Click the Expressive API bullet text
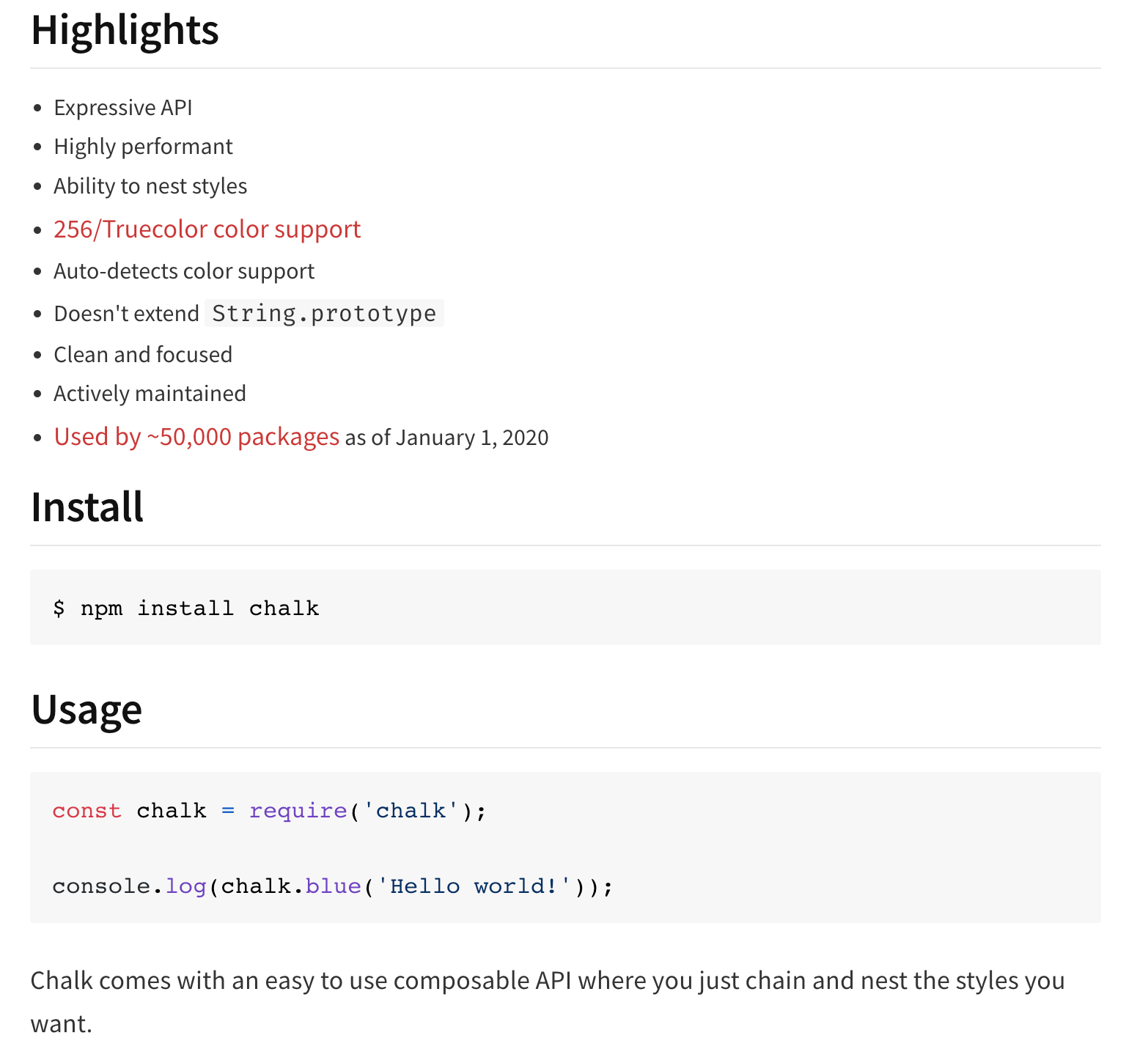This screenshot has height=1041, width=1148. pyautogui.click(x=123, y=108)
